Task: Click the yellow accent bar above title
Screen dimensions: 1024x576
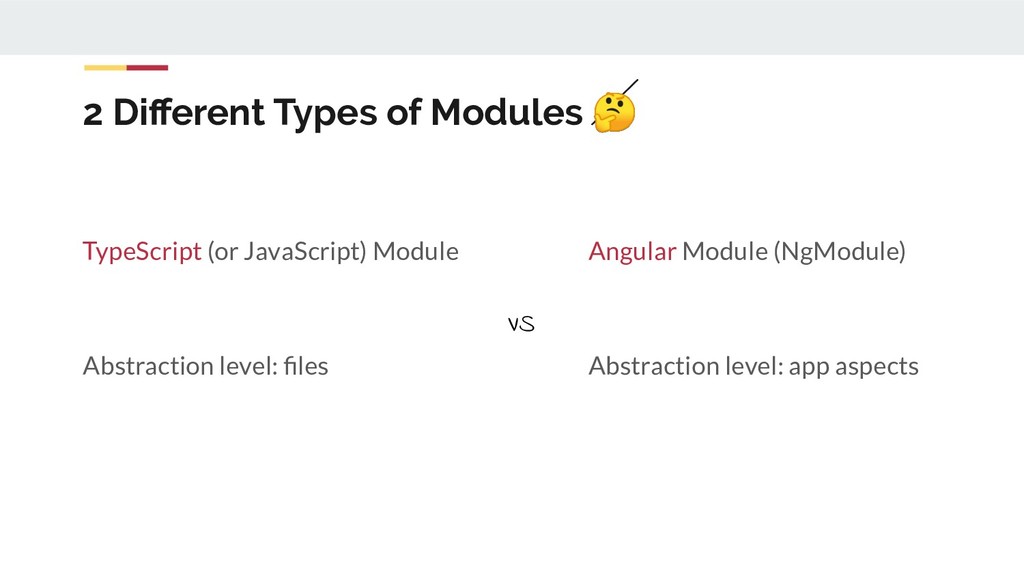Action: [x=104, y=68]
